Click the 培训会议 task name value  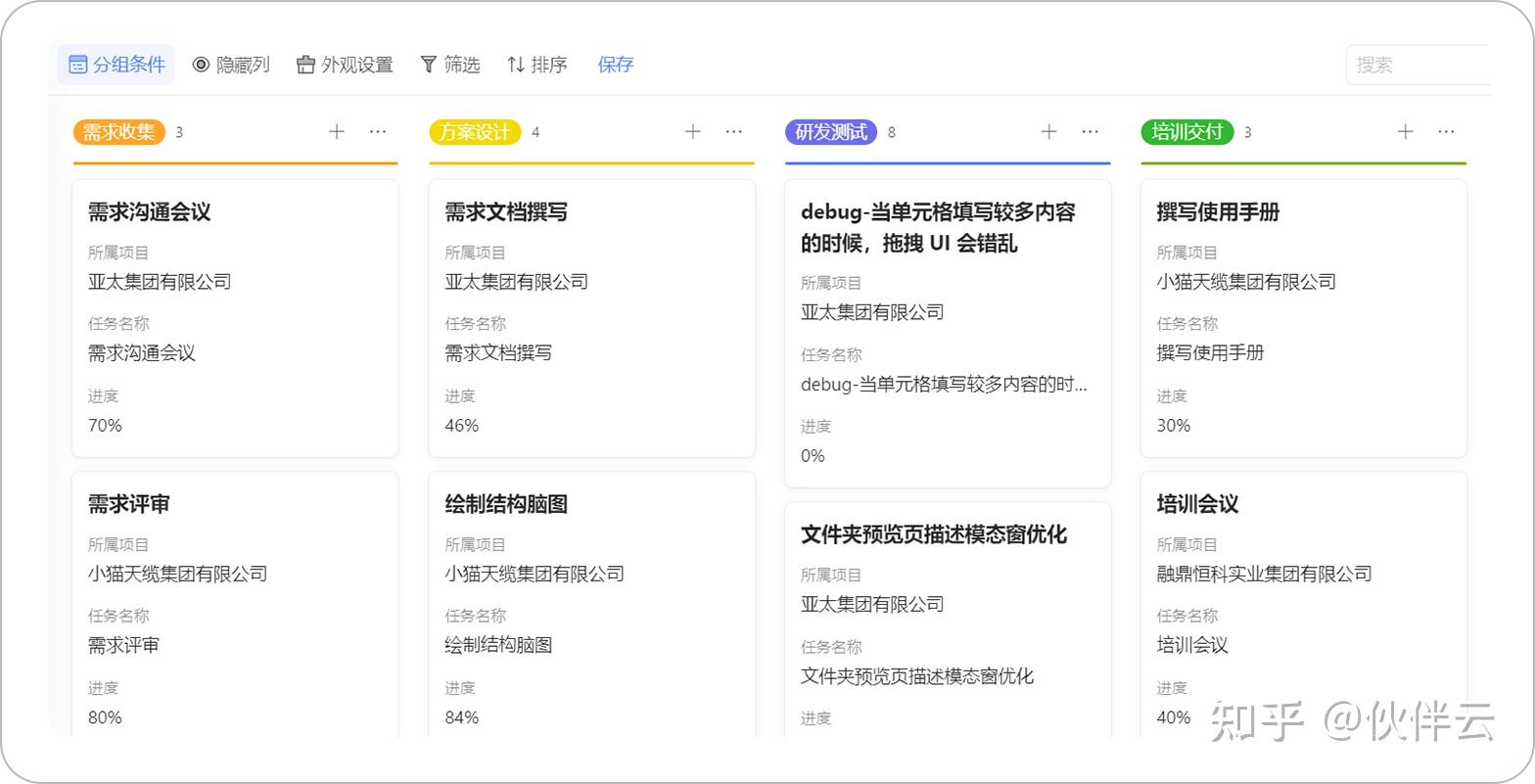click(1192, 646)
